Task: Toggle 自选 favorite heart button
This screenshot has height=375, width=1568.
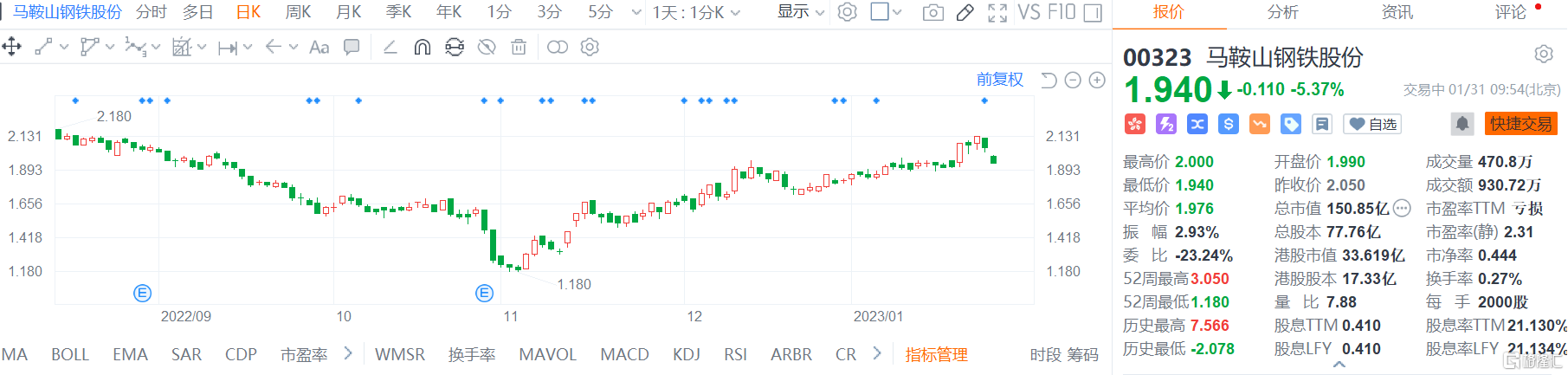Action: coord(1372,124)
